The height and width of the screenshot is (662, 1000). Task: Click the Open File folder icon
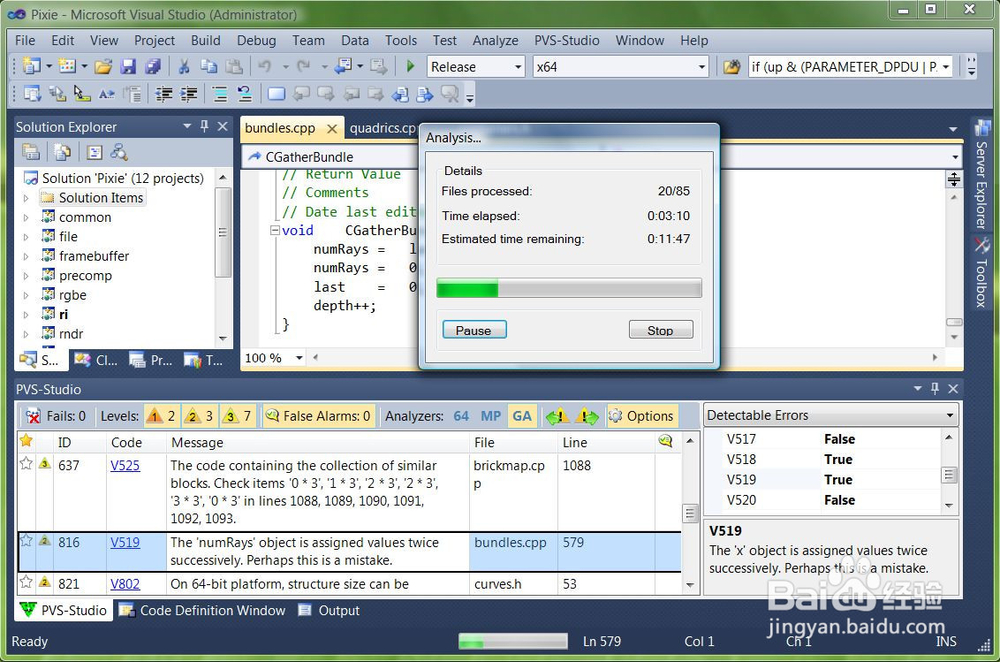[x=103, y=66]
